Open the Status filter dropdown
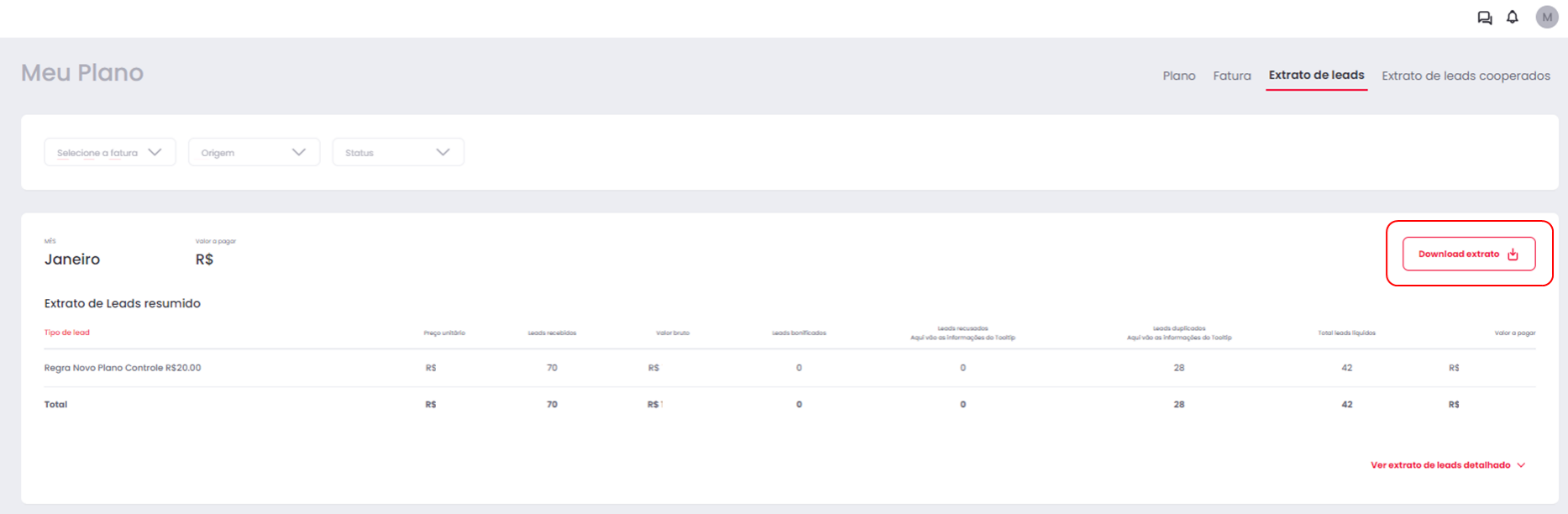This screenshot has width=1568, height=514. pyautogui.click(x=398, y=152)
